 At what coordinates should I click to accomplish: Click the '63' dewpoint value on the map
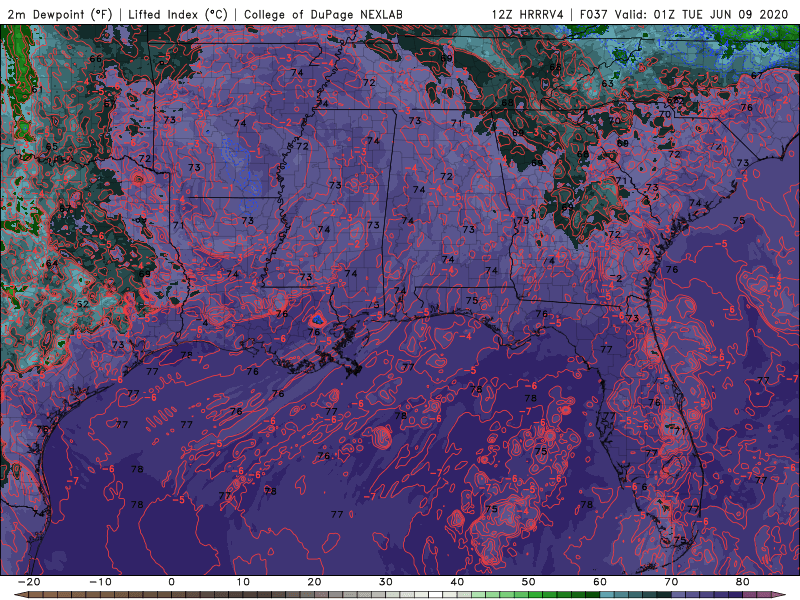tap(607, 84)
